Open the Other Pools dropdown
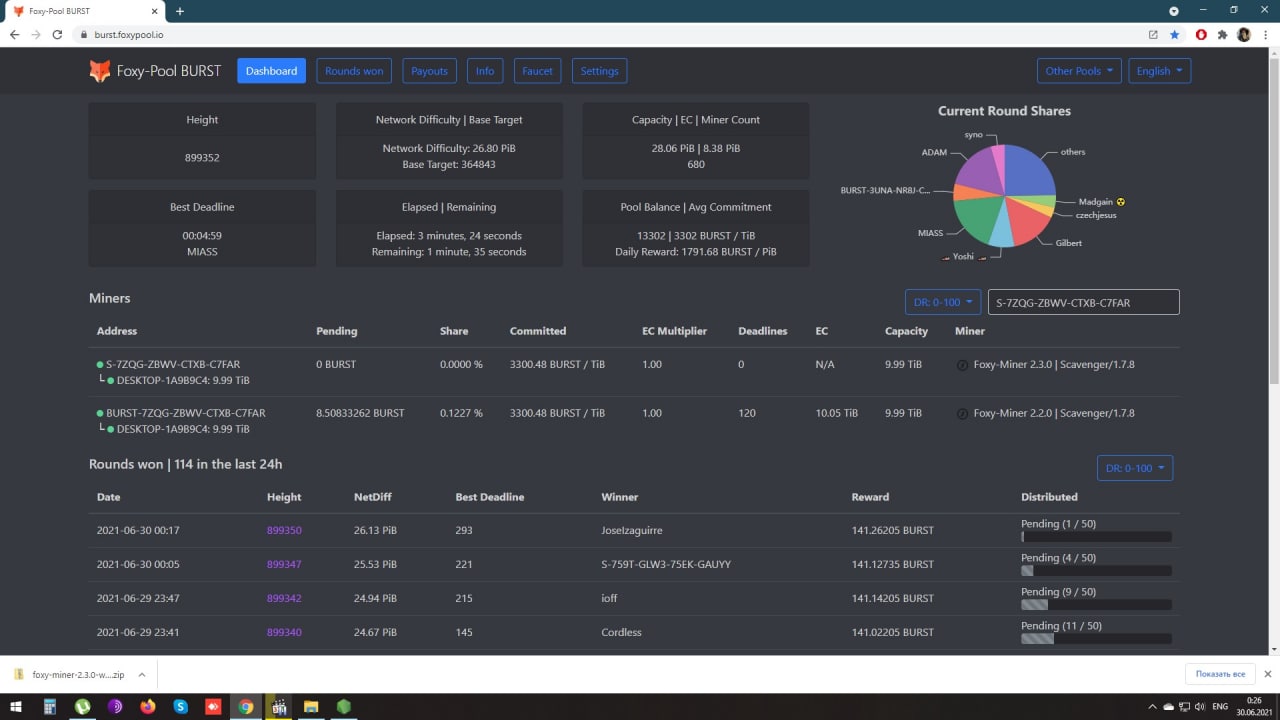 pos(1079,71)
